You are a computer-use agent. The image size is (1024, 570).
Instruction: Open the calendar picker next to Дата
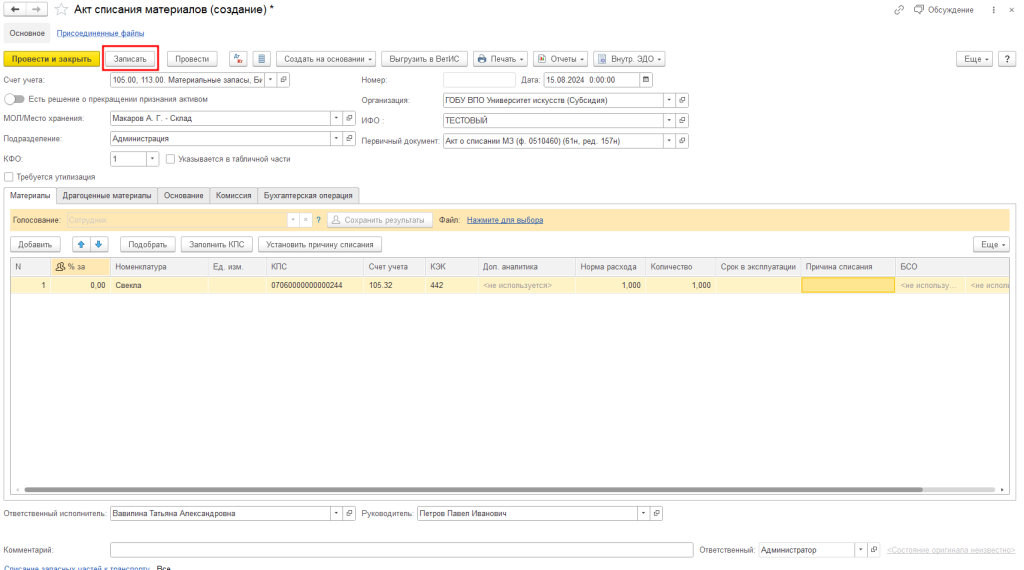[x=645, y=80]
